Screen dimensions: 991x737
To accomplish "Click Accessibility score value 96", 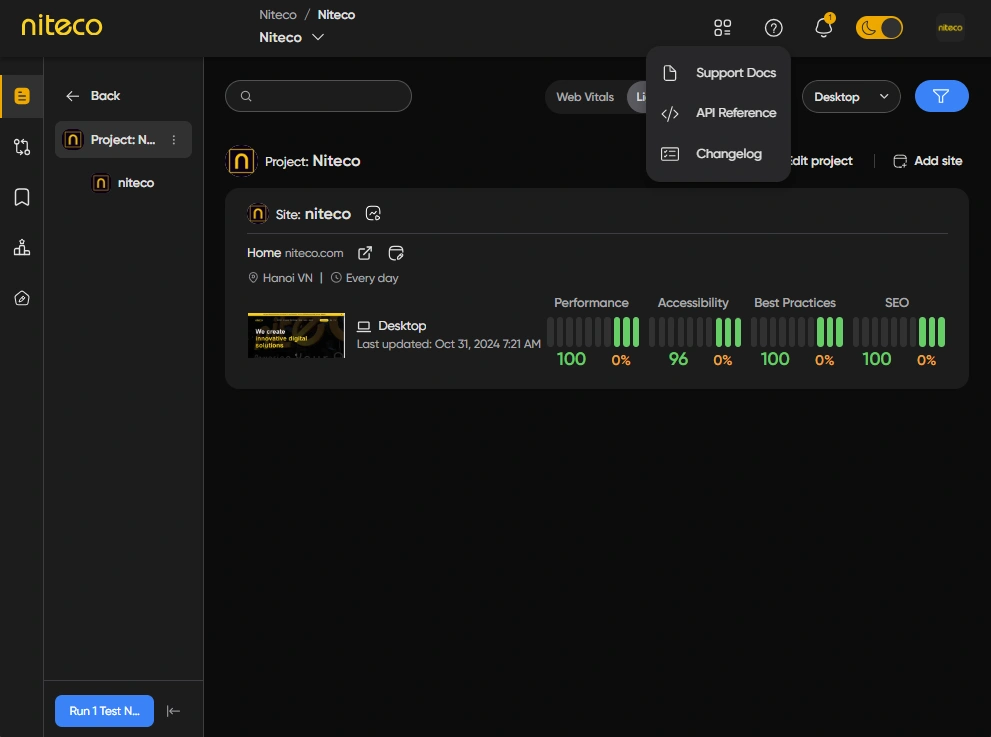I will coord(678,359).
